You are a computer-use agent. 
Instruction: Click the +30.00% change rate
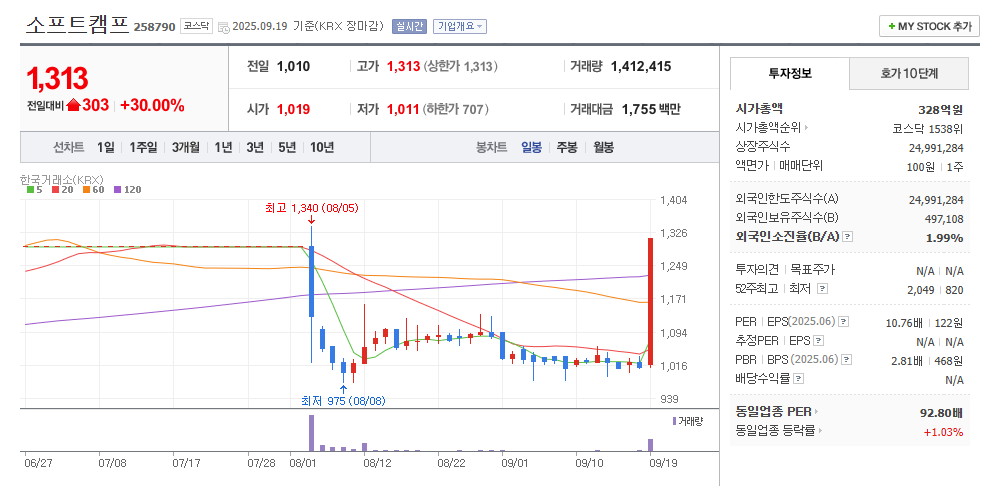(x=153, y=105)
